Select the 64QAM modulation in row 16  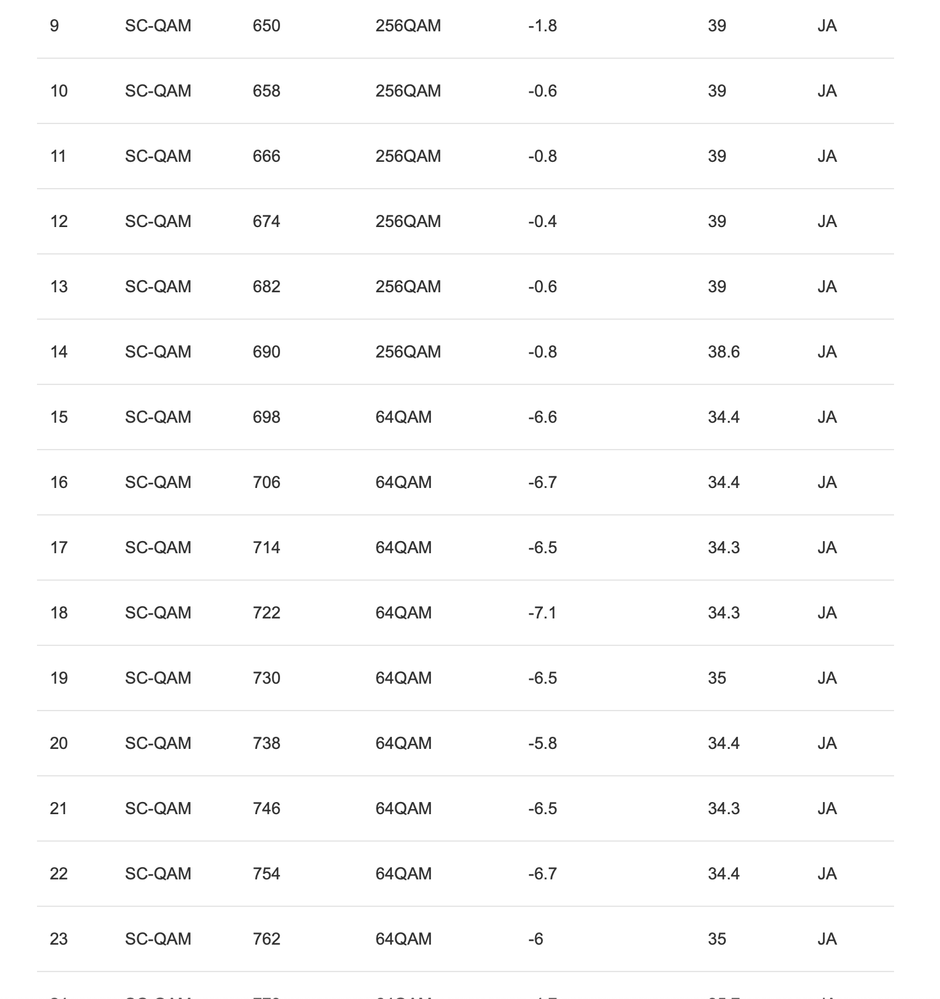[x=403, y=482]
